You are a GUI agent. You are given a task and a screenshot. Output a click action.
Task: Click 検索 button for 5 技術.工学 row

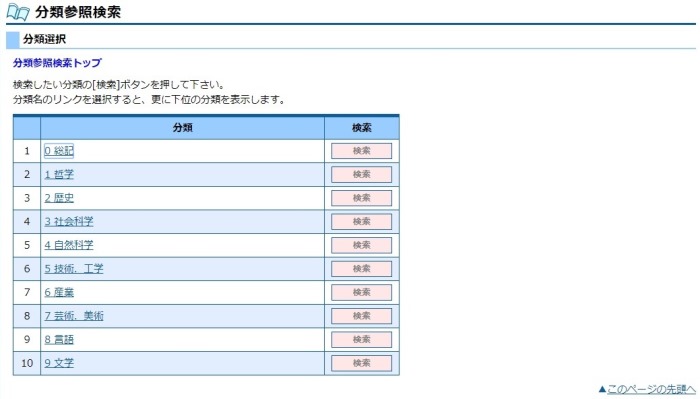[x=362, y=269]
